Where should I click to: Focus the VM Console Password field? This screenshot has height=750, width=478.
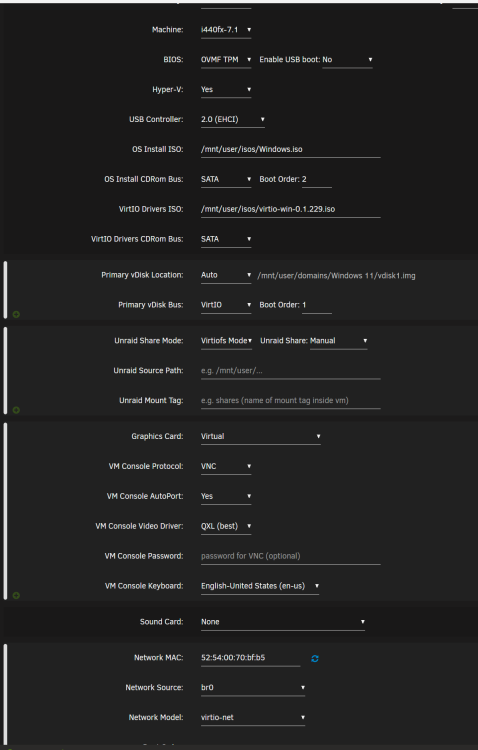[x=290, y=556]
